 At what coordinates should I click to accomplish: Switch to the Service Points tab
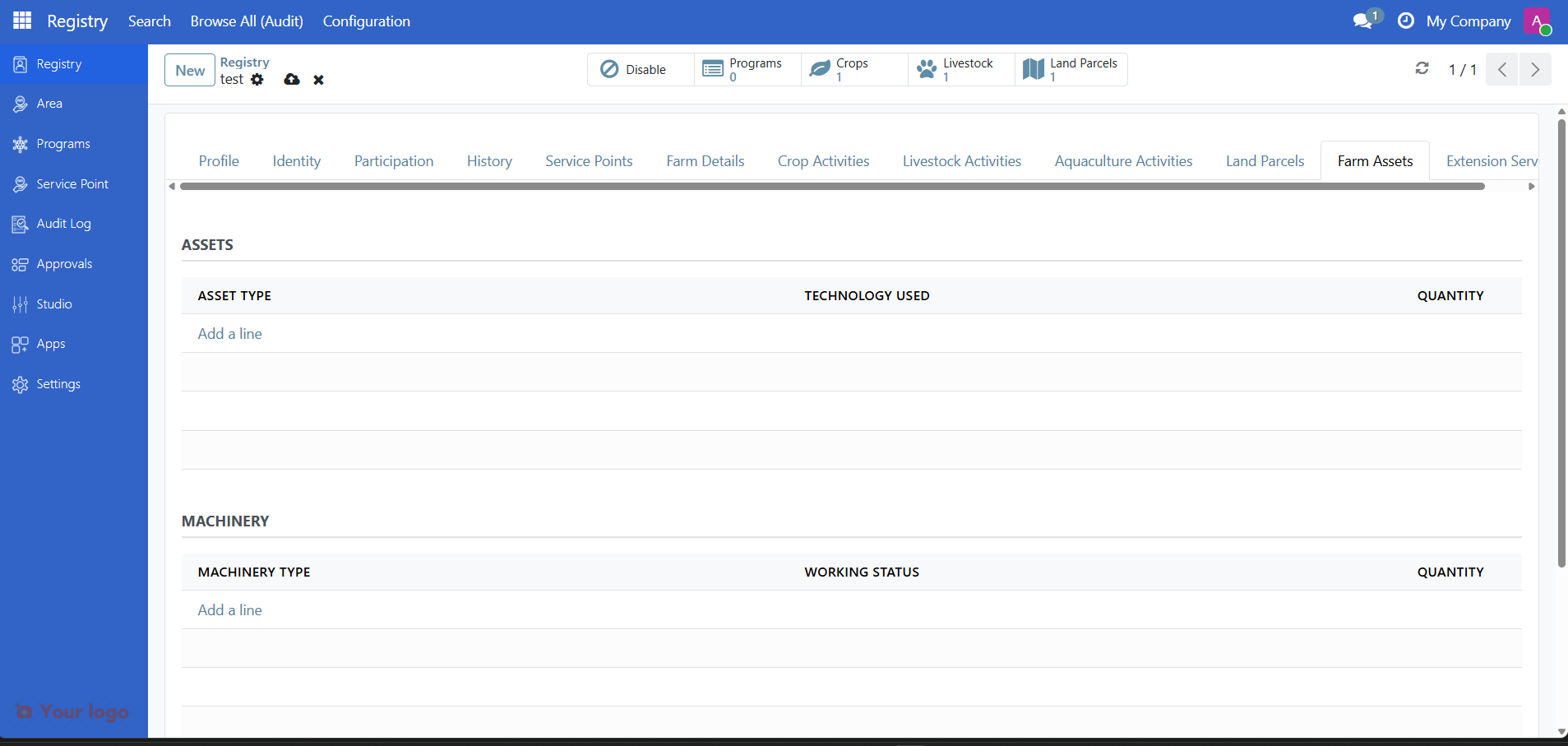589,161
